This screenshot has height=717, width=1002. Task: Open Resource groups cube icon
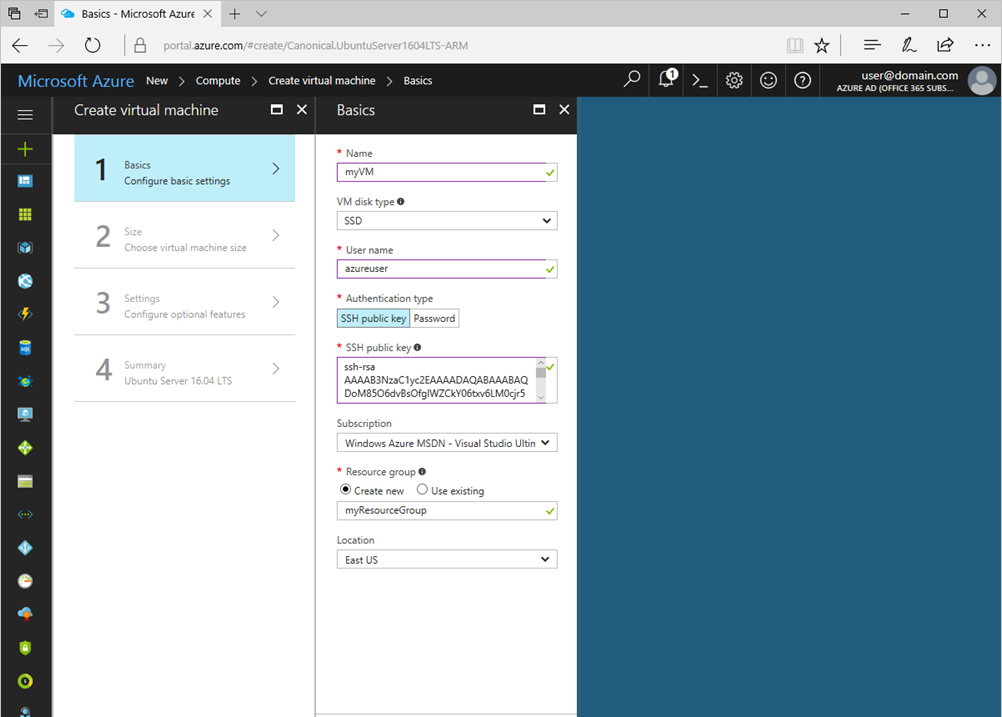tap(25, 247)
